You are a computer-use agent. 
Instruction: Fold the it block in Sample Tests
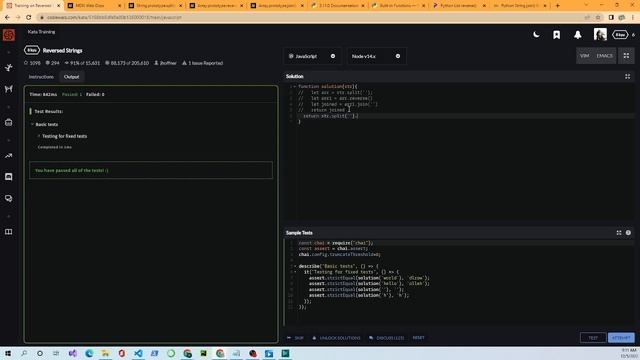click(295, 272)
